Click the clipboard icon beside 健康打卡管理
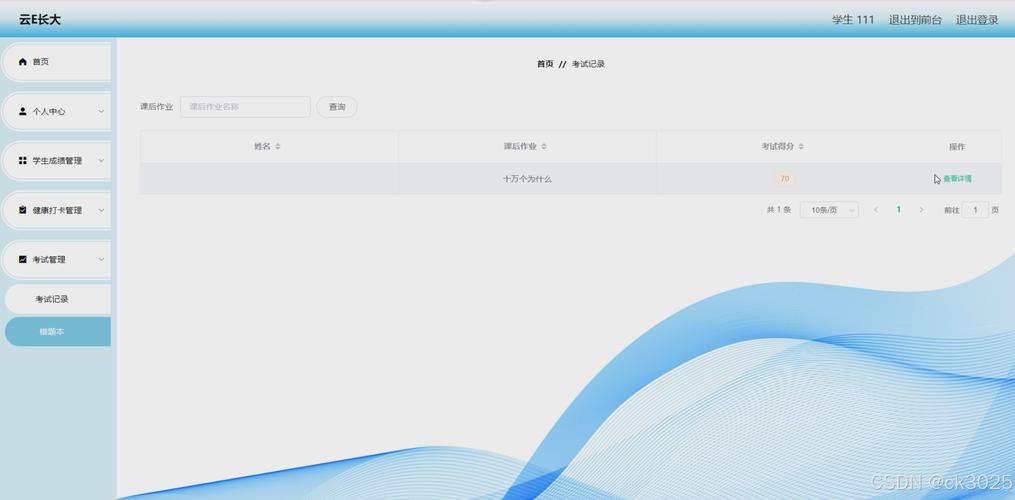The width and height of the screenshot is (1015, 500). [x=23, y=210]
